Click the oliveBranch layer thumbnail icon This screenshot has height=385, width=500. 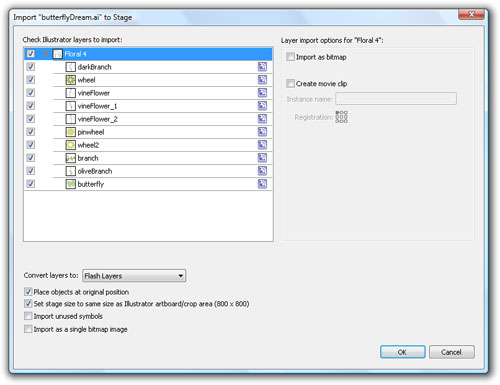coord(70,171)
